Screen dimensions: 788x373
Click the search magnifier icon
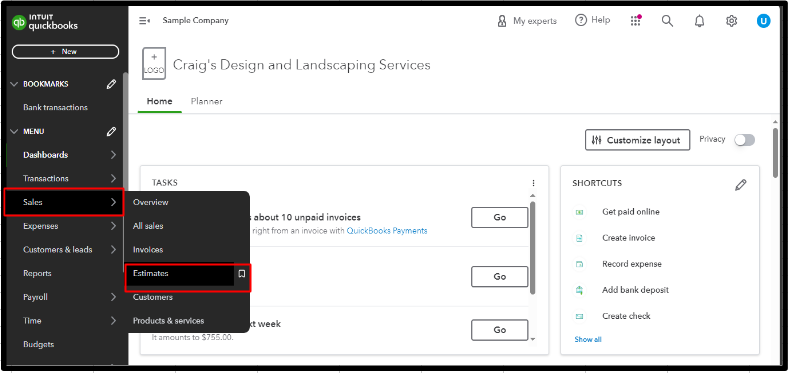point(667,21)
